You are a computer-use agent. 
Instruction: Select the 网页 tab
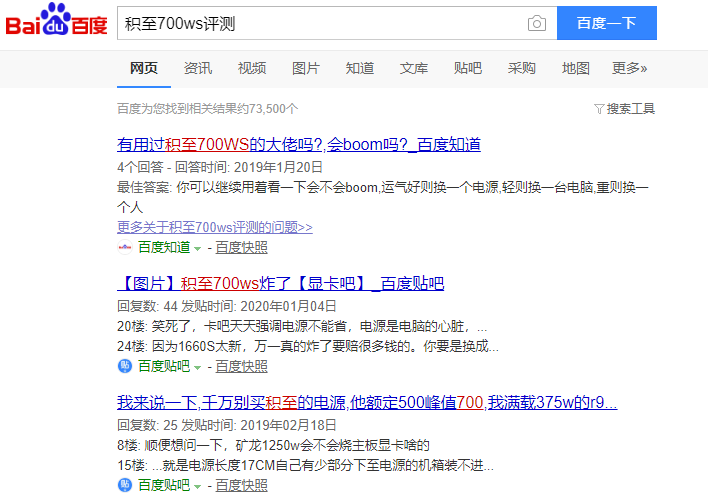[144, 68]
